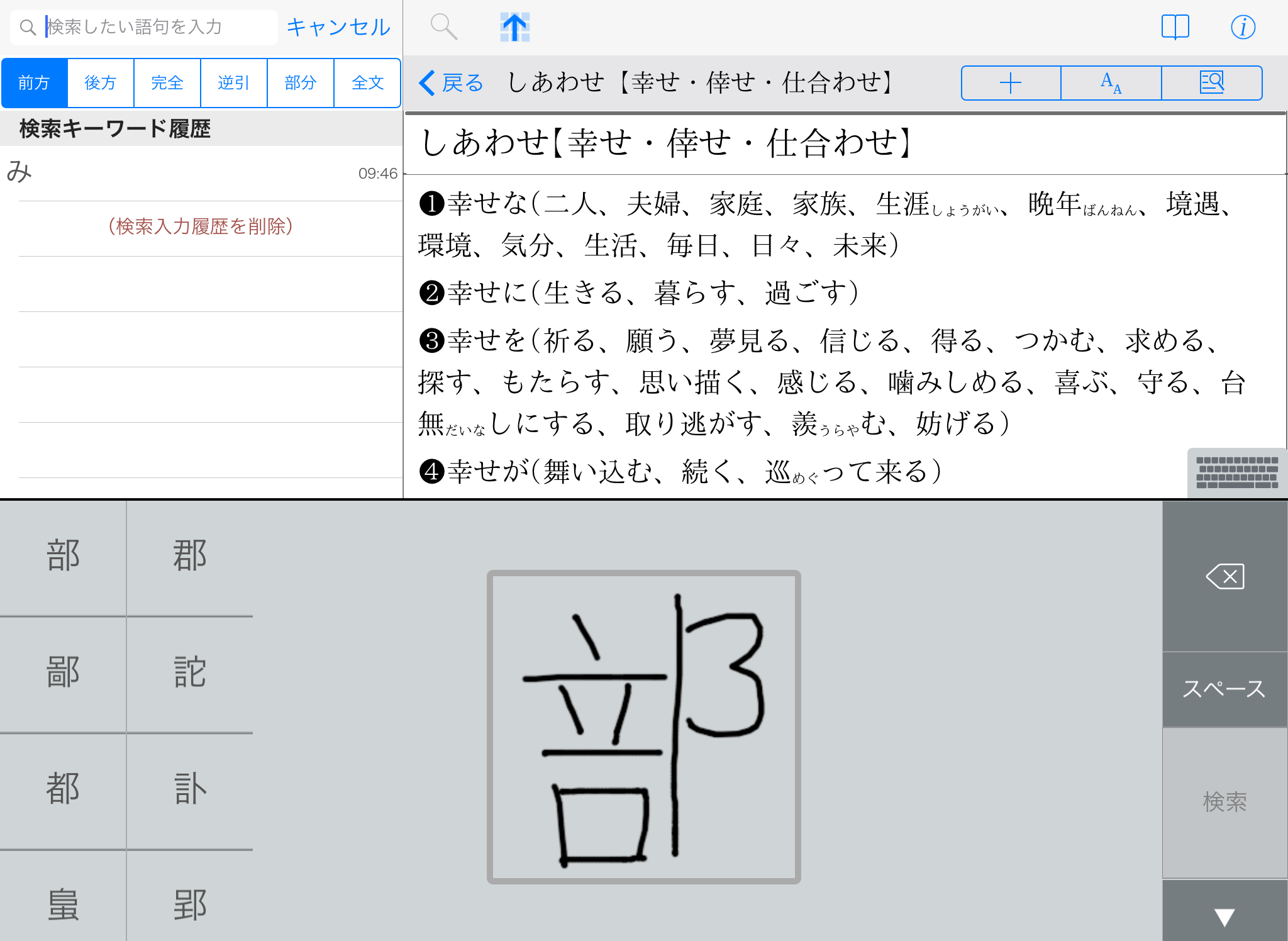Choose the 全文 search mode

point(367,83)
